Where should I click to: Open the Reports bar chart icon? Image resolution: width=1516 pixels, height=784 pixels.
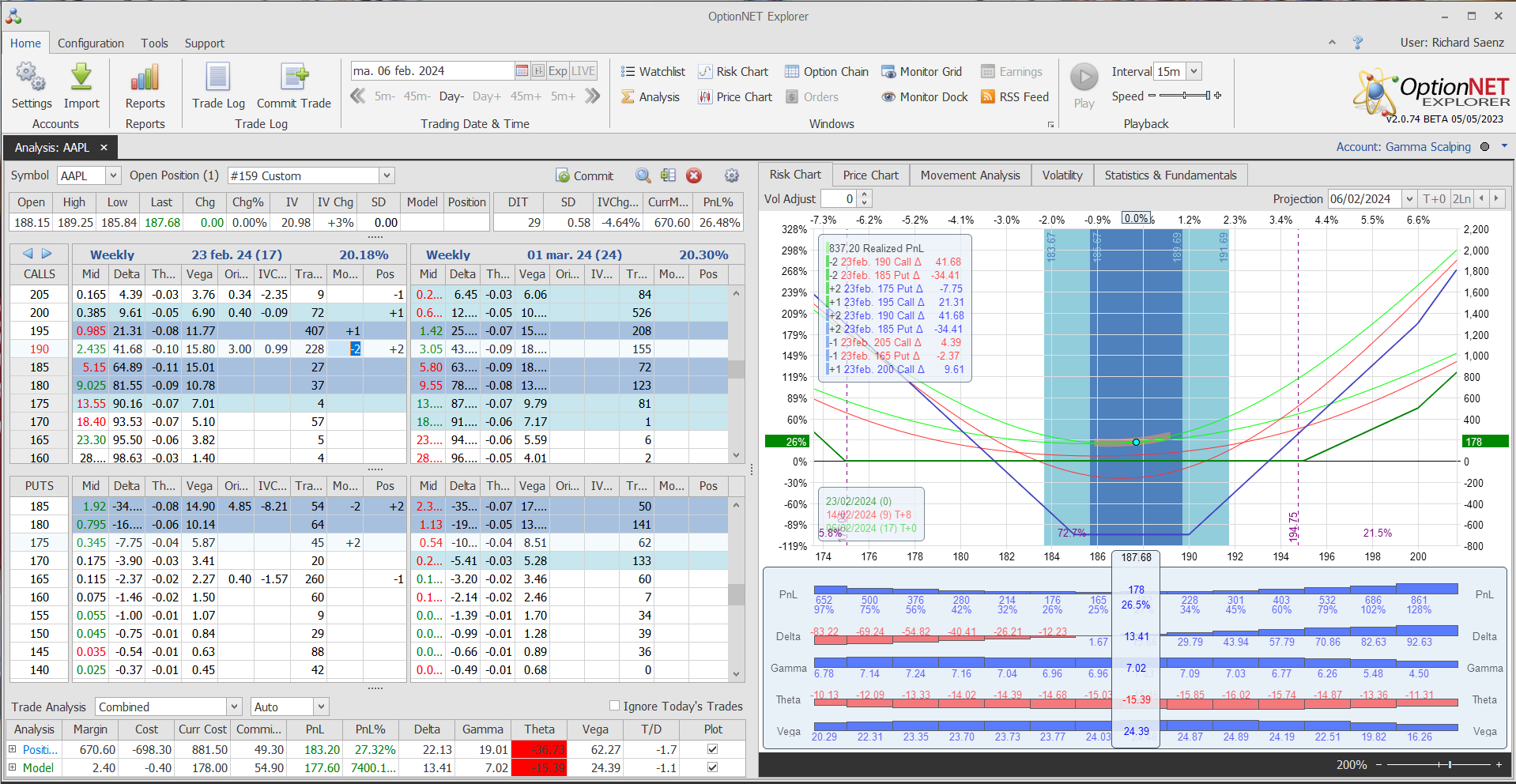pyautogui.click(x=145, y=77)
